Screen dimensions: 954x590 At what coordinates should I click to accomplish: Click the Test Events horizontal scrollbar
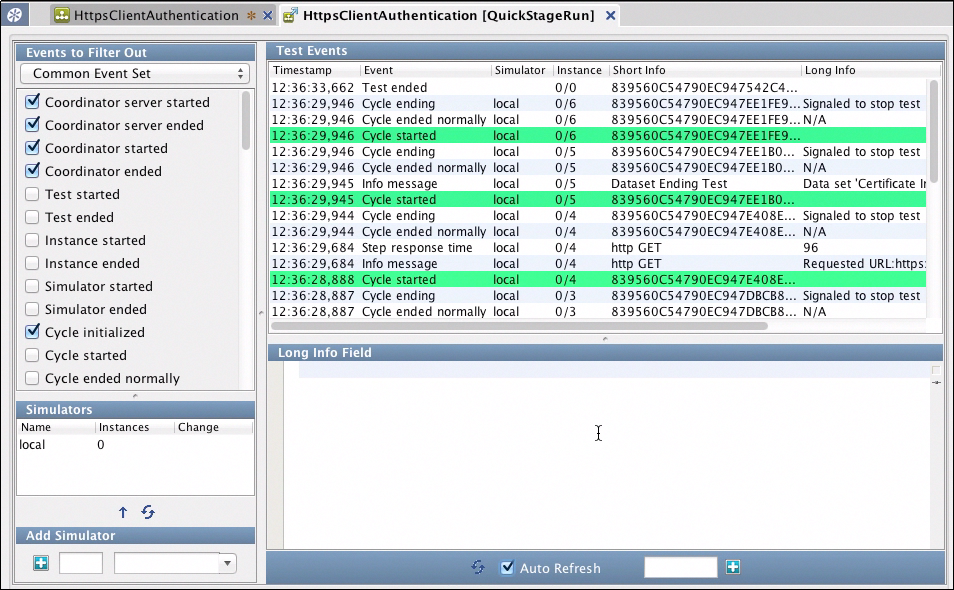518,325
